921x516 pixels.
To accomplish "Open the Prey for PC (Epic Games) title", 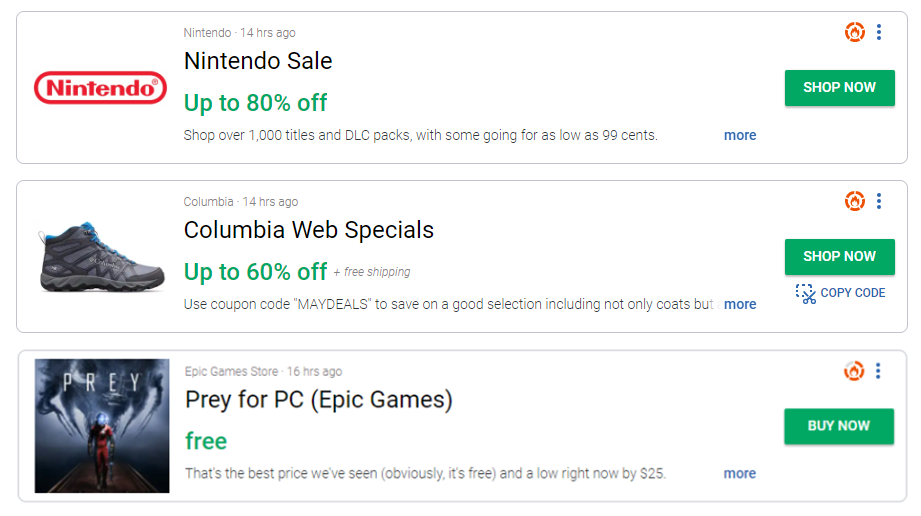I will click(x=319, y=400).
